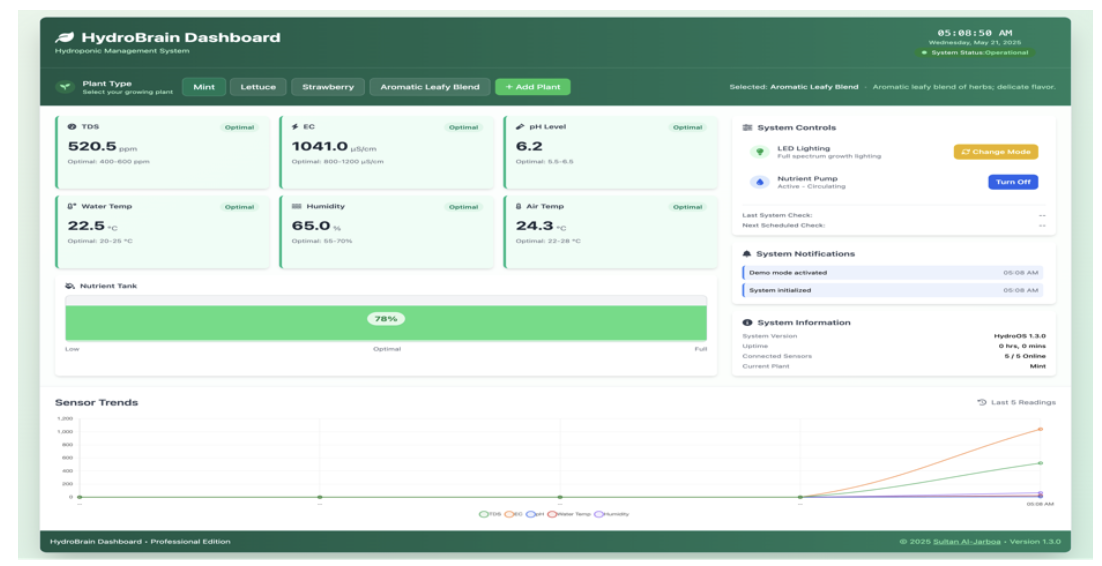Image resolution: width=1102 pixels, height=566 pixels.
Task: Select the Strawberry plant tab
Action: click(328, 86)
